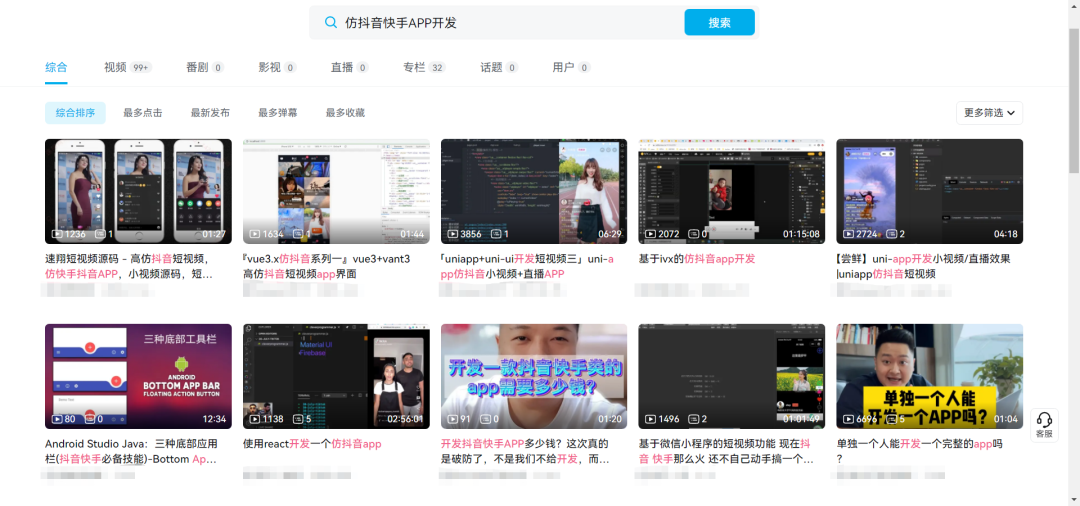Expand the 更多筛选 dropdown
Image resolution: width=1080 pixels, height=506 pixels.
[989, 113]
